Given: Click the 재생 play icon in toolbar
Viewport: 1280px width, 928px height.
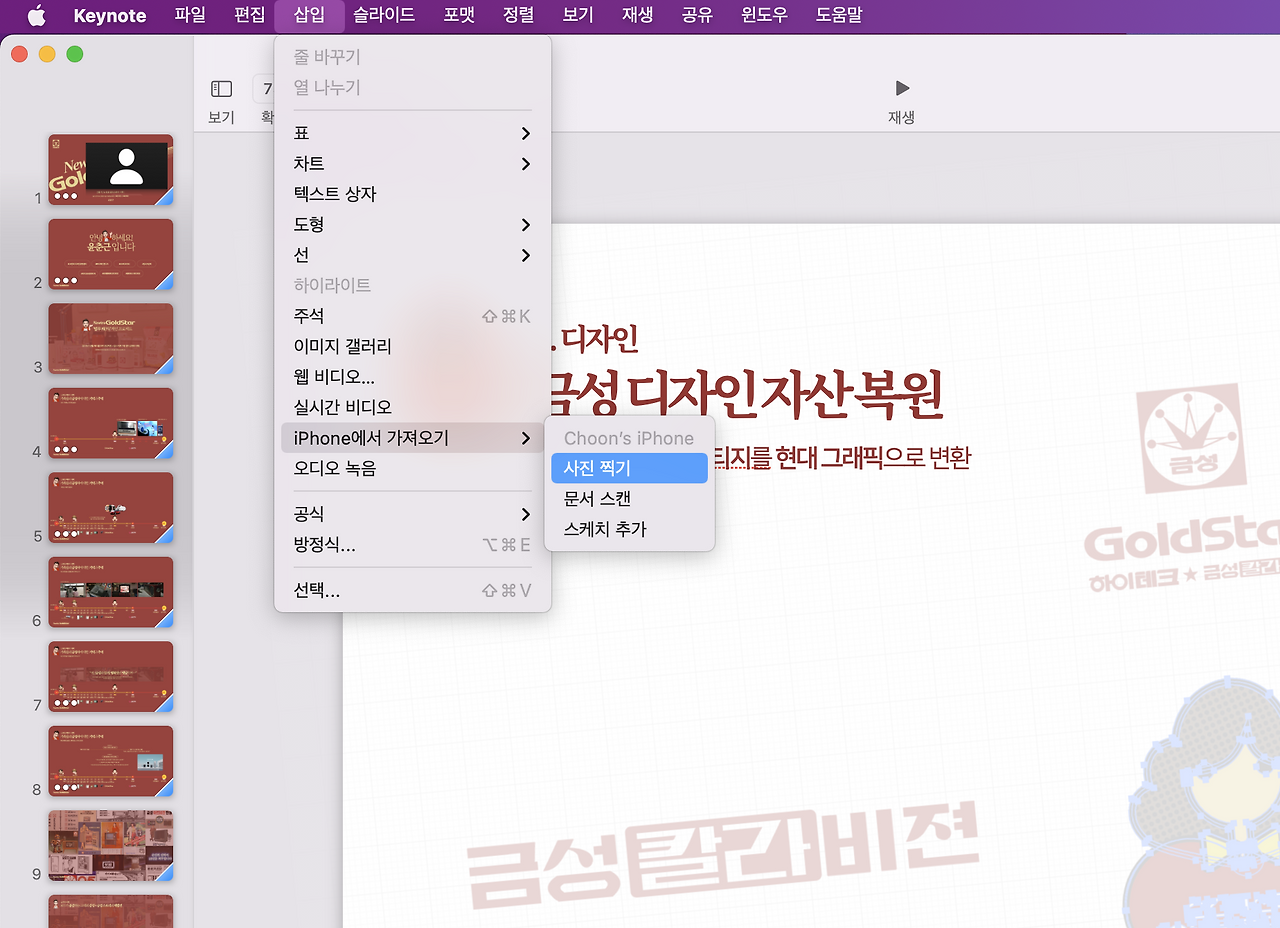Looking at the screenshot, I should click(902, 88).
